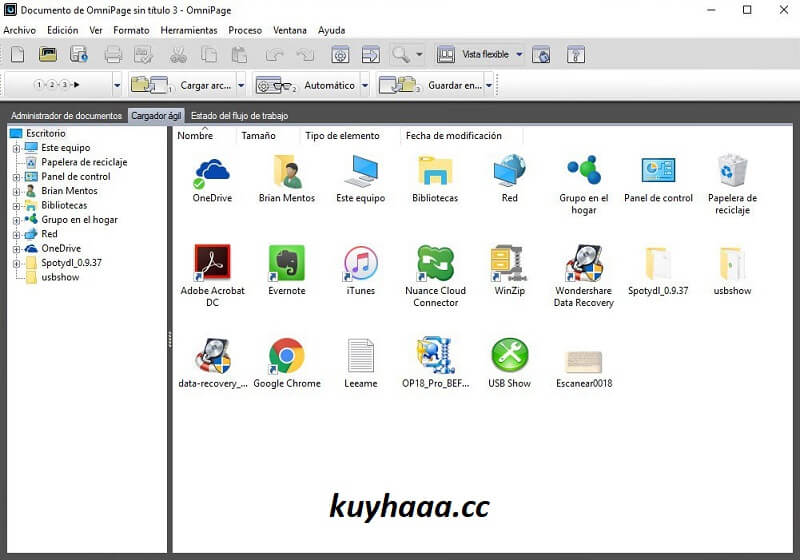Open the Cargar arc... dropdown arrow
Viewport: 800px width, 560px height.
tap(241, 85)
